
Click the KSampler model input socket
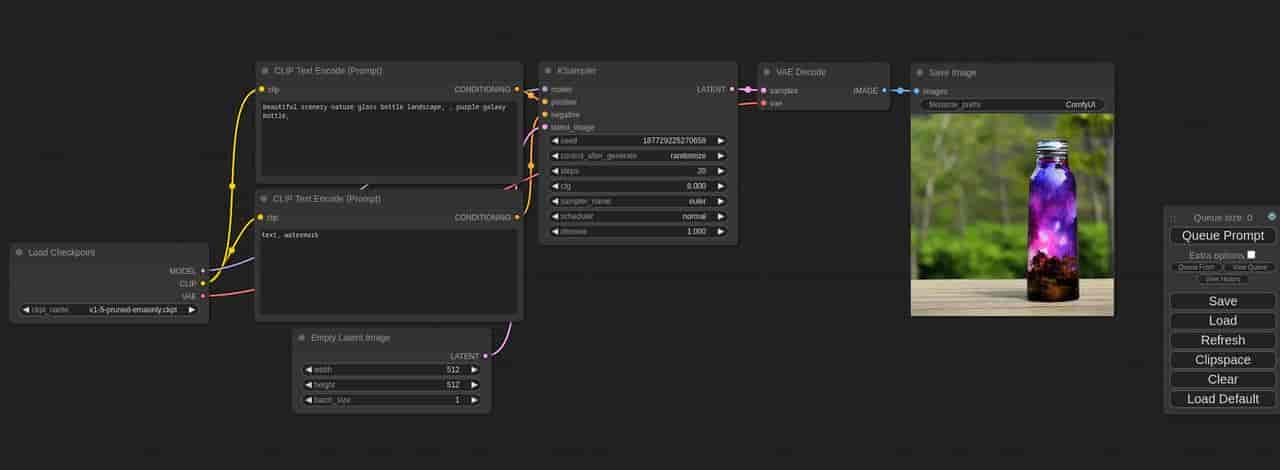(545, 89)
